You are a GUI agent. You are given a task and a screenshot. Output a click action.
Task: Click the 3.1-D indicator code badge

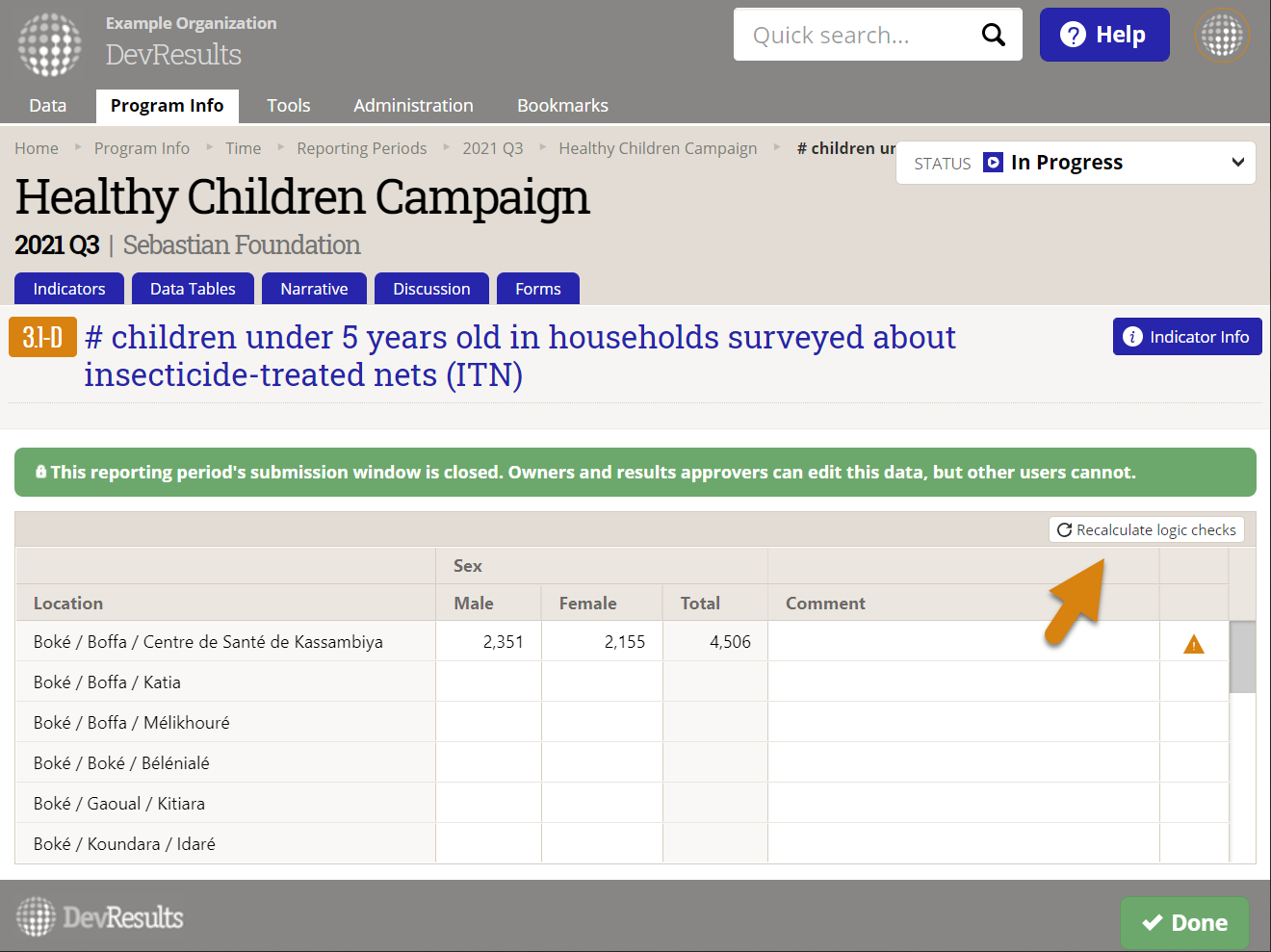coord(42,337)
